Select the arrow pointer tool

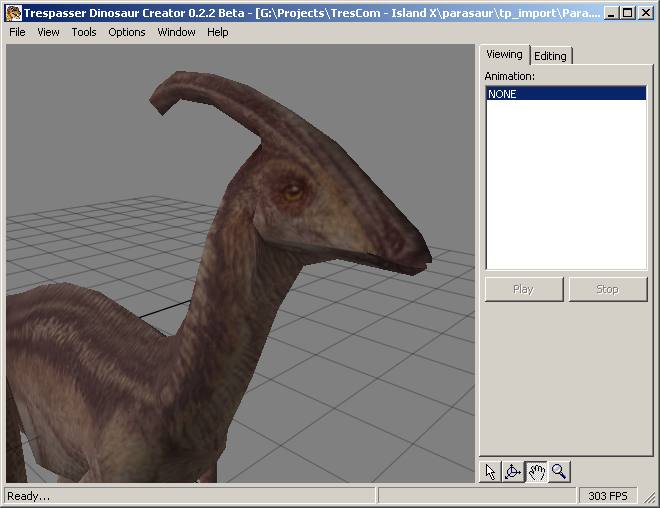tap(490, 472)
